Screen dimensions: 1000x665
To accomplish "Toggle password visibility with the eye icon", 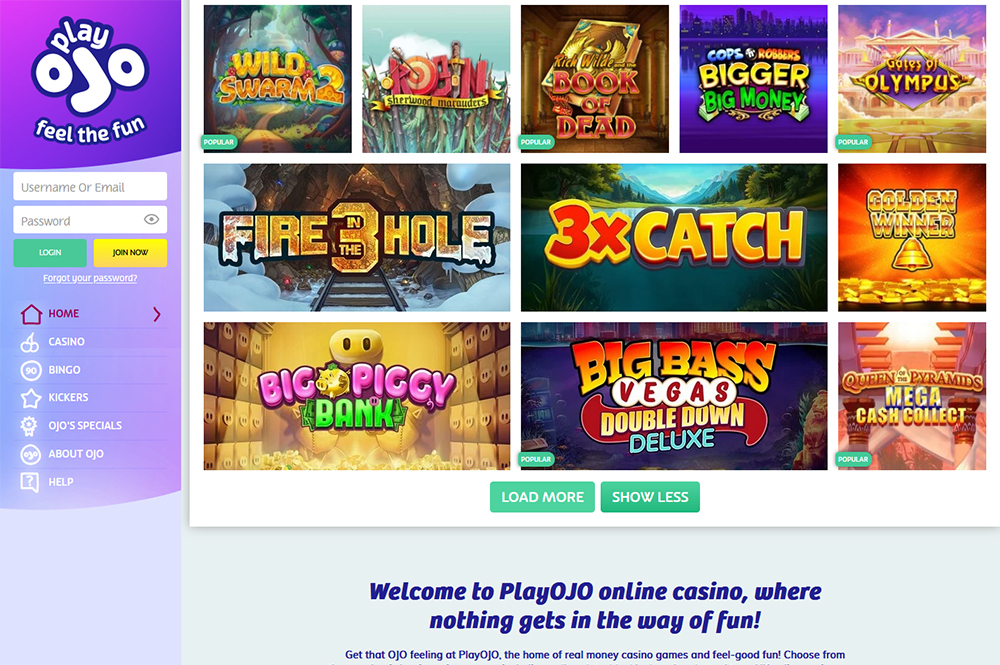I will click(151, 219).
